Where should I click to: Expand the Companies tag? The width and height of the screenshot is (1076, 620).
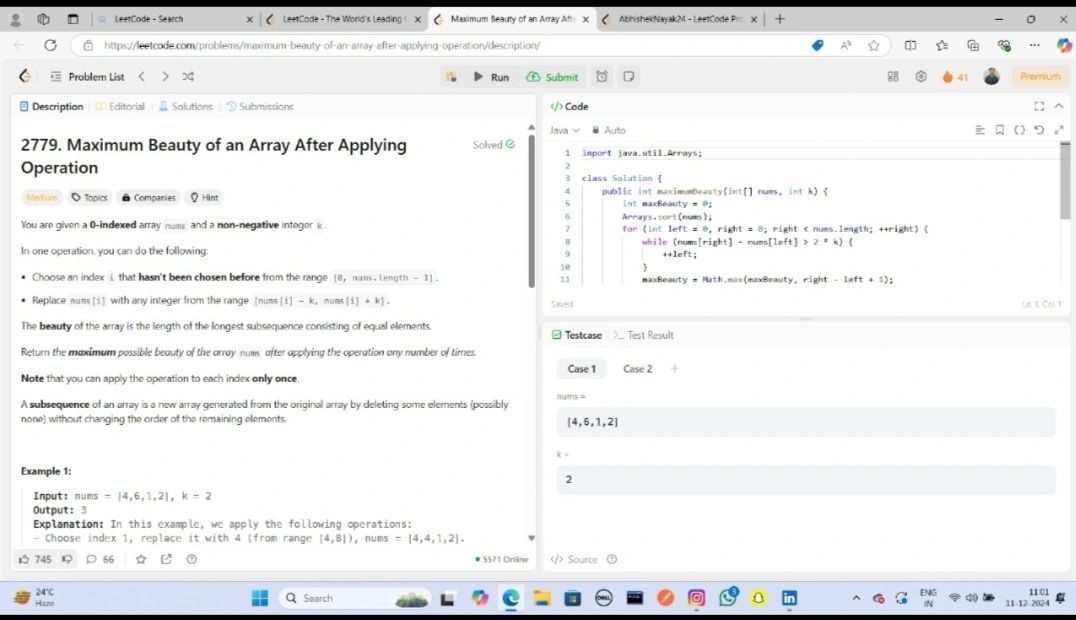(x=148, y=197)
